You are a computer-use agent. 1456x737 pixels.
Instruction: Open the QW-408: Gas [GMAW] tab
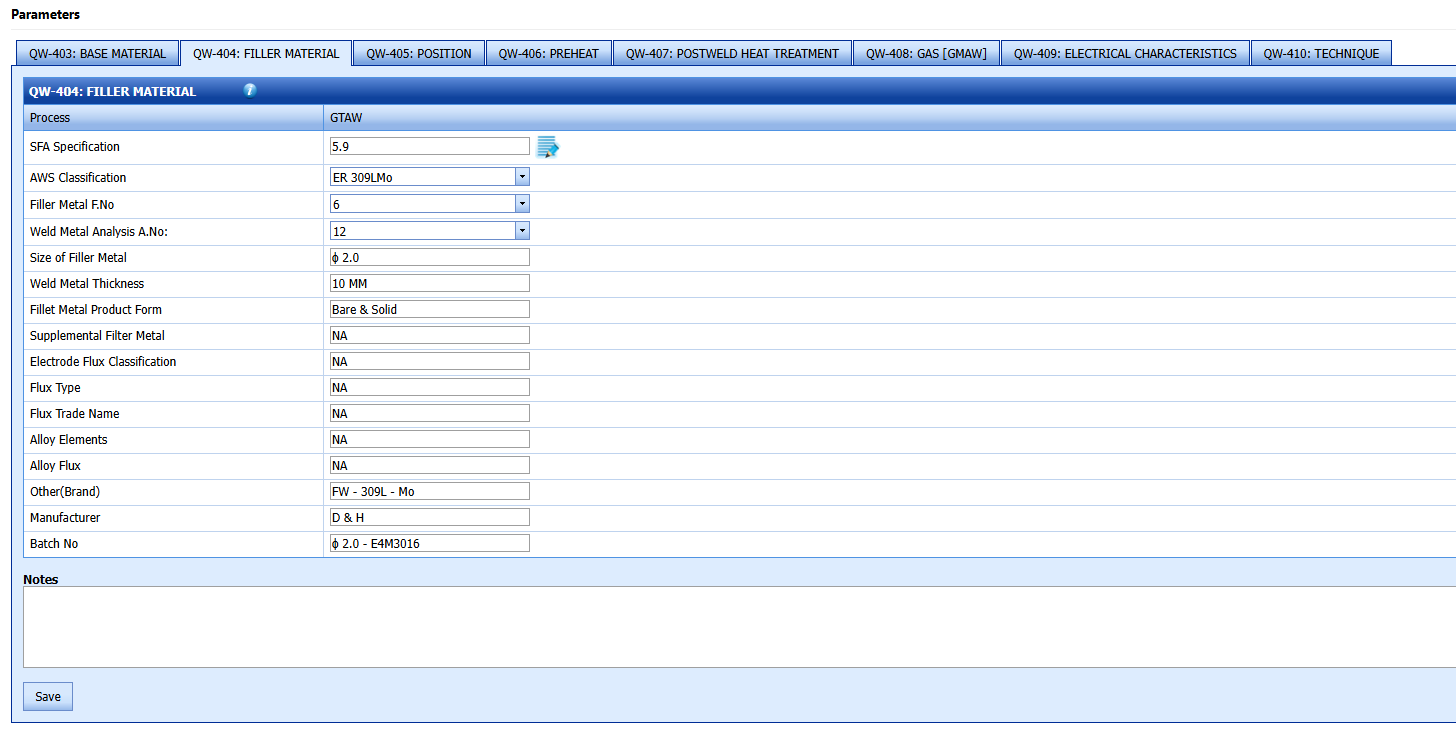point(926,54)
